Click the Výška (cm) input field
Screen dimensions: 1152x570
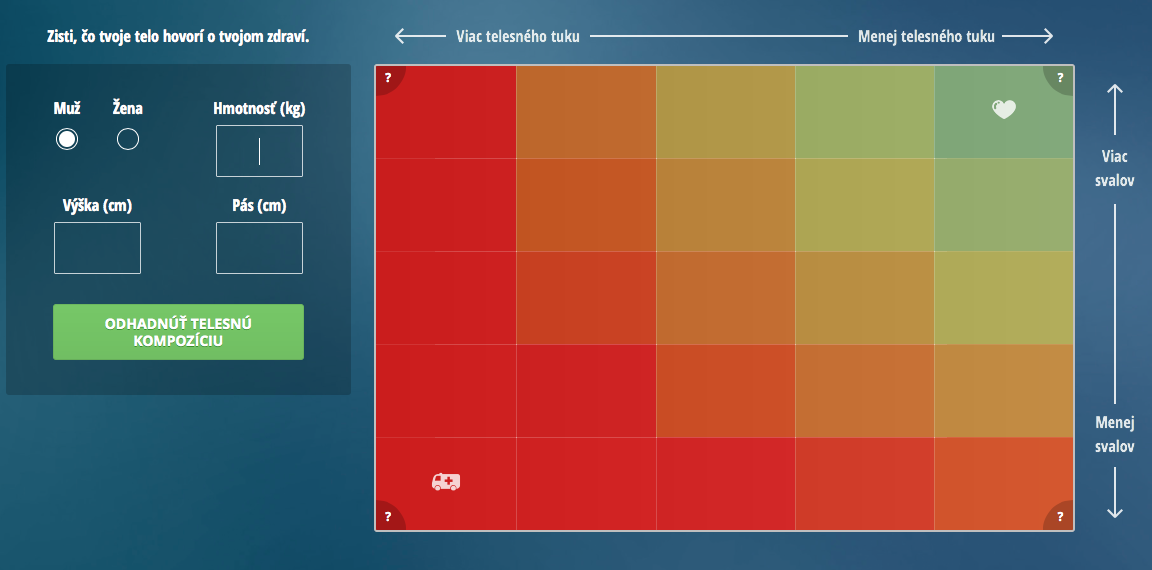[x=97, y=248]
